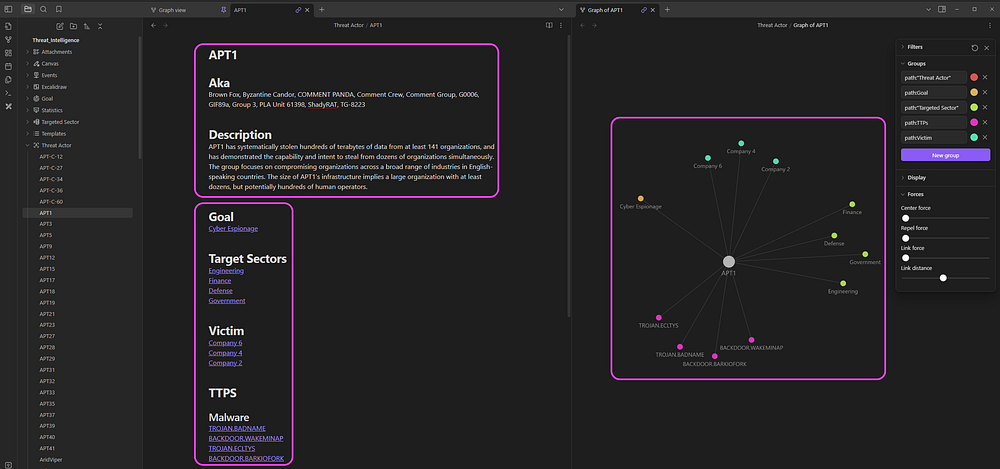1000x469 pixels.
Task: Open the APT28 note in file list
Action: [47, 347]
